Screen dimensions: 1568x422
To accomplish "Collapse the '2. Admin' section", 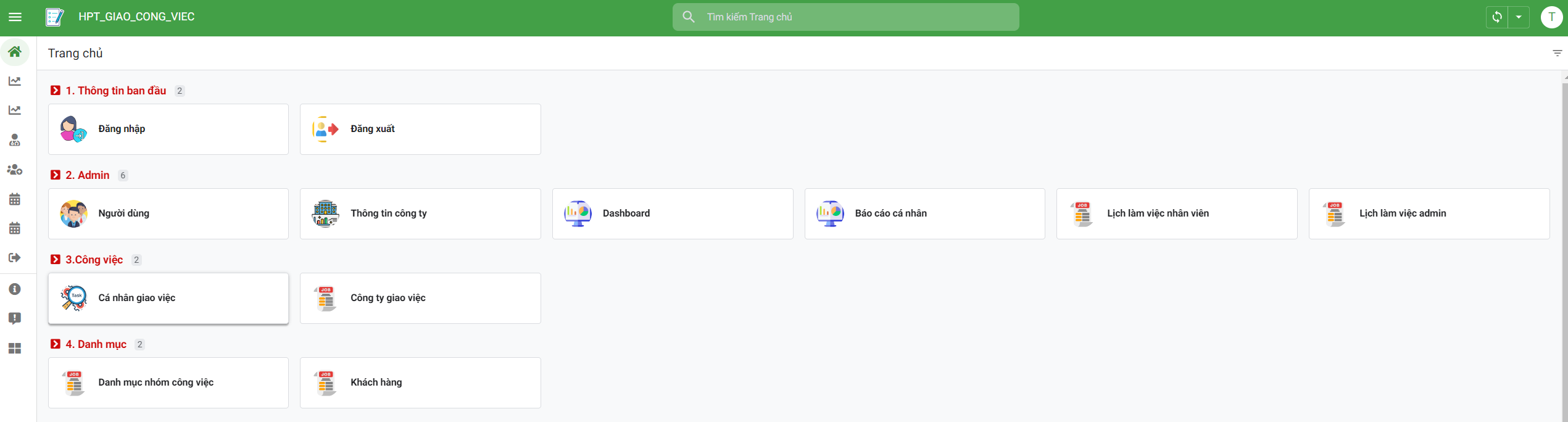I will (x=56, y=175).
